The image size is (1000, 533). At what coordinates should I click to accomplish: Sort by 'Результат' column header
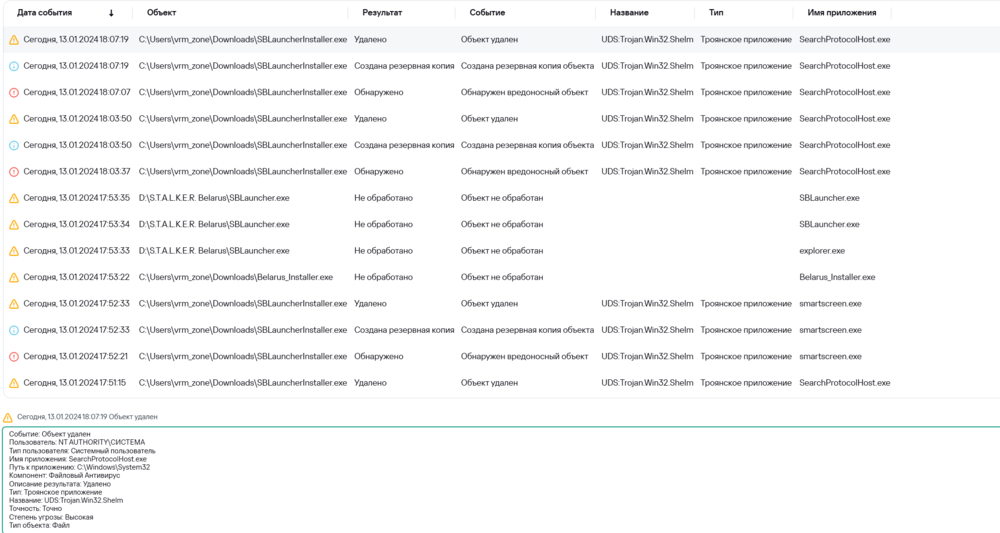tap(381, 13)
